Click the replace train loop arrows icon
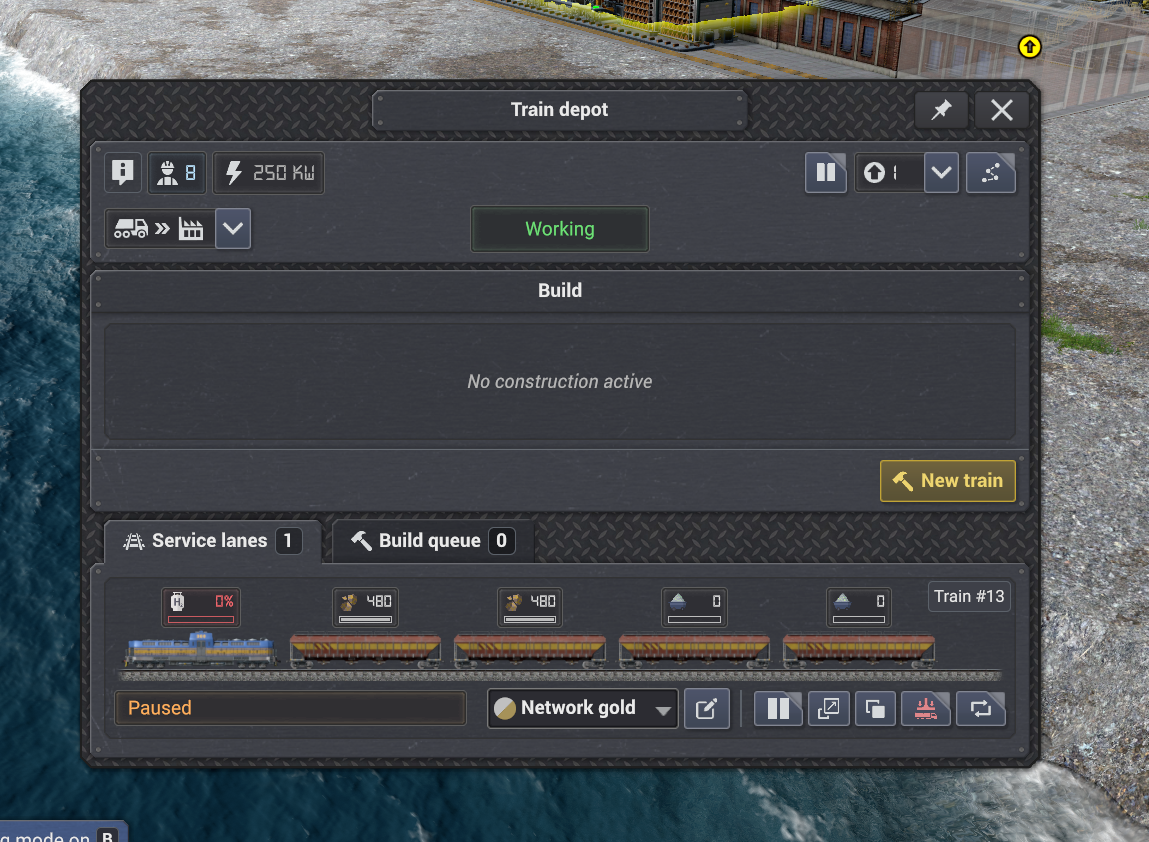The image size is (1149, 842). pos(980,709)
